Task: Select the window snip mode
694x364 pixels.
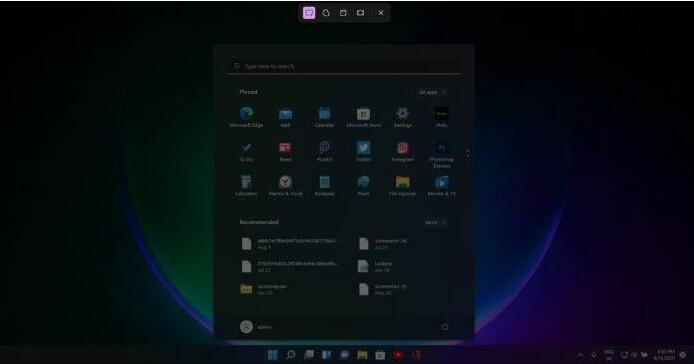Action: coord(343,13)
